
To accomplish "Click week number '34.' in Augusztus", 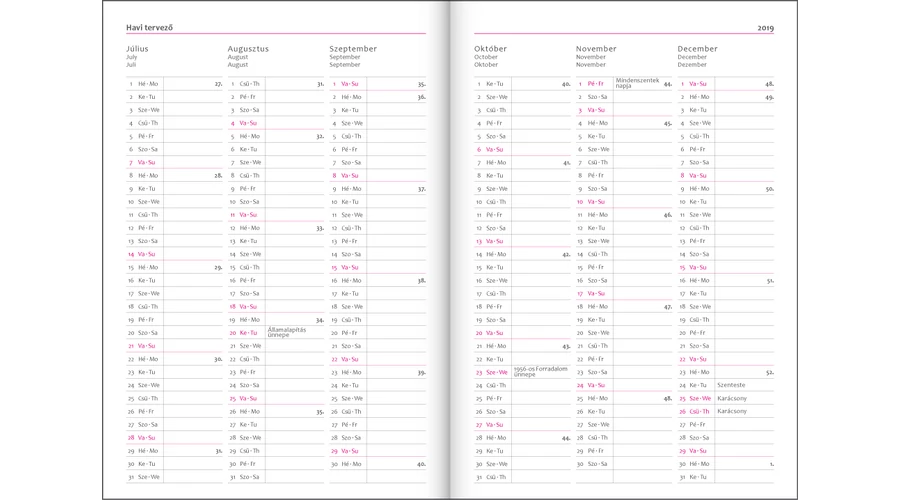I will pyautogui.click(x=320, y=320).
